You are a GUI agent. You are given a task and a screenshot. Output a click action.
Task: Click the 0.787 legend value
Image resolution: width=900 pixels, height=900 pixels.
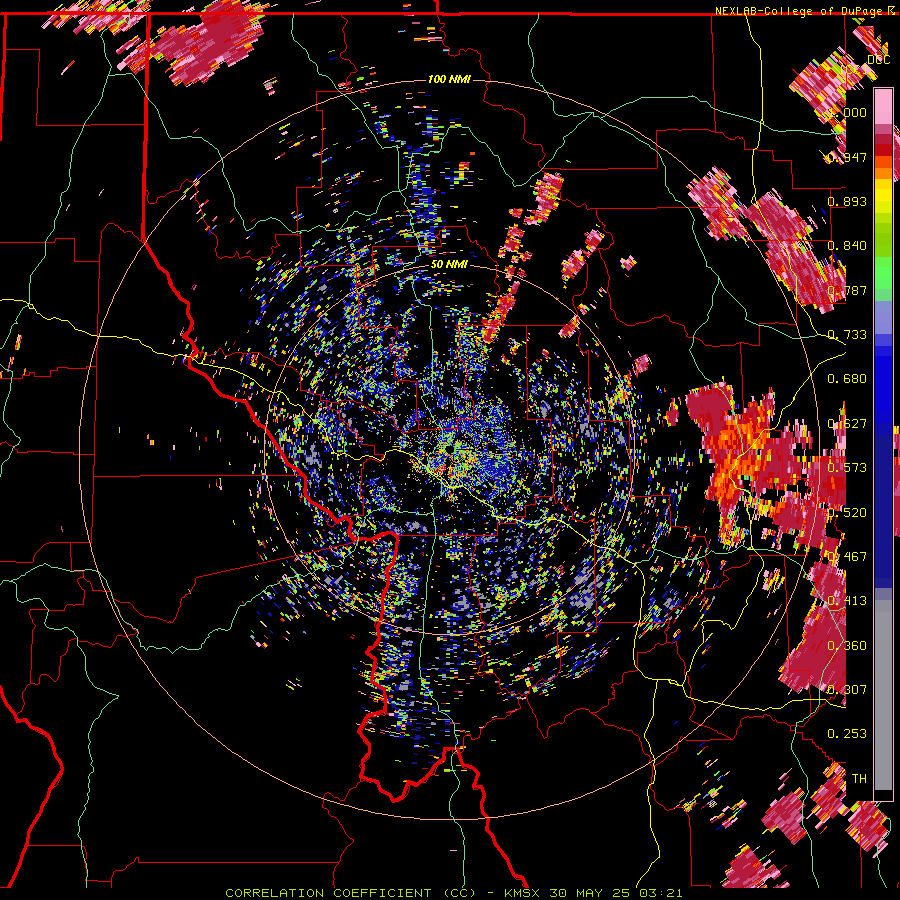[847, 290]
